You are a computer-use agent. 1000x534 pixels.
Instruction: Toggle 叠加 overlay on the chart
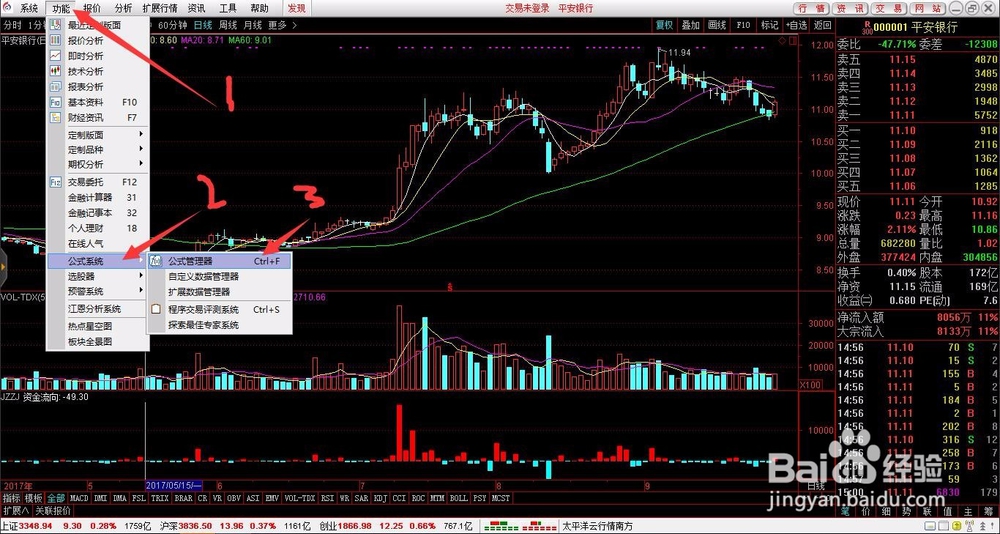tap(691, 25)
